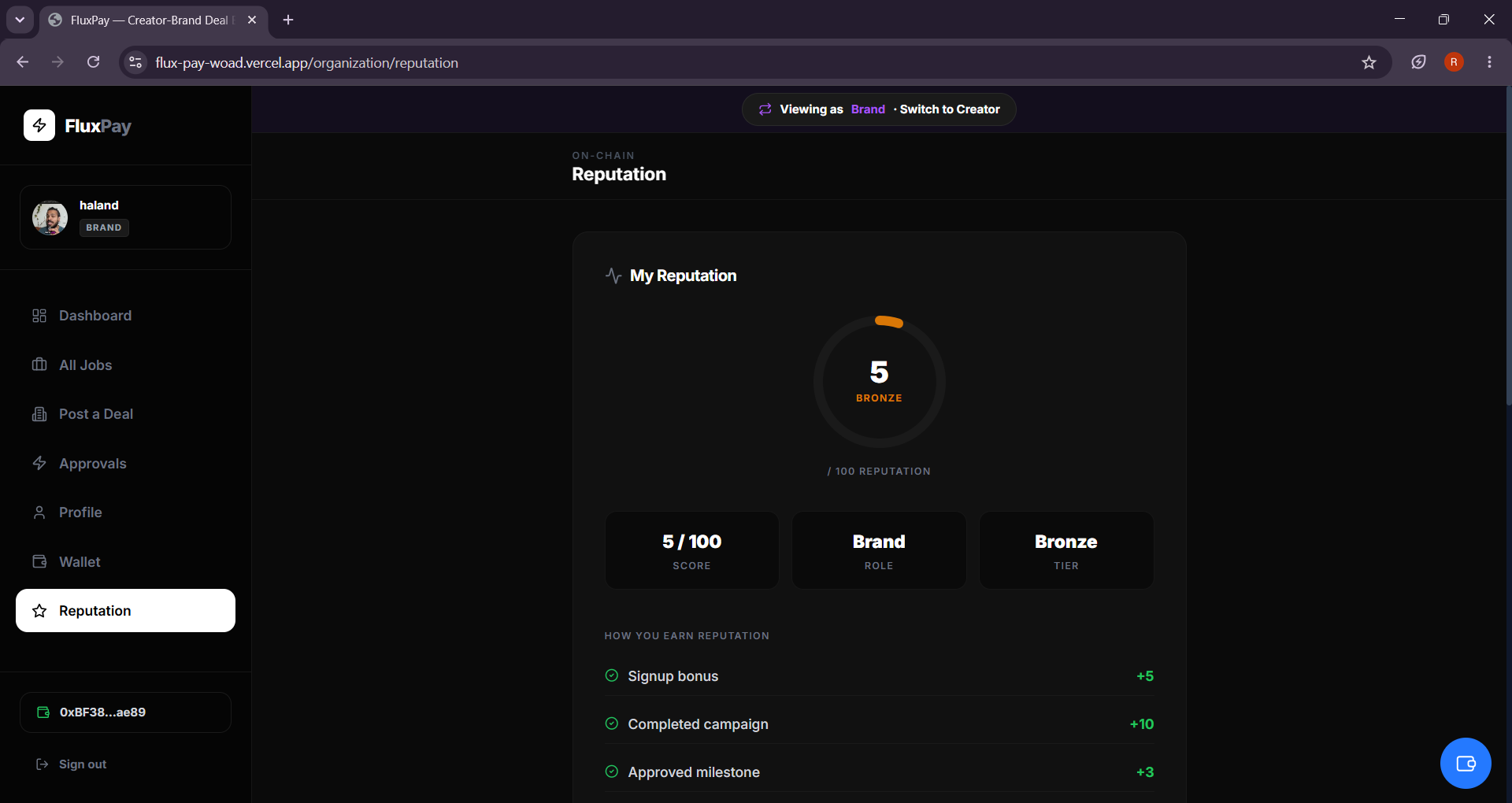Open the site information icon in address bar

tap(135, 62)
